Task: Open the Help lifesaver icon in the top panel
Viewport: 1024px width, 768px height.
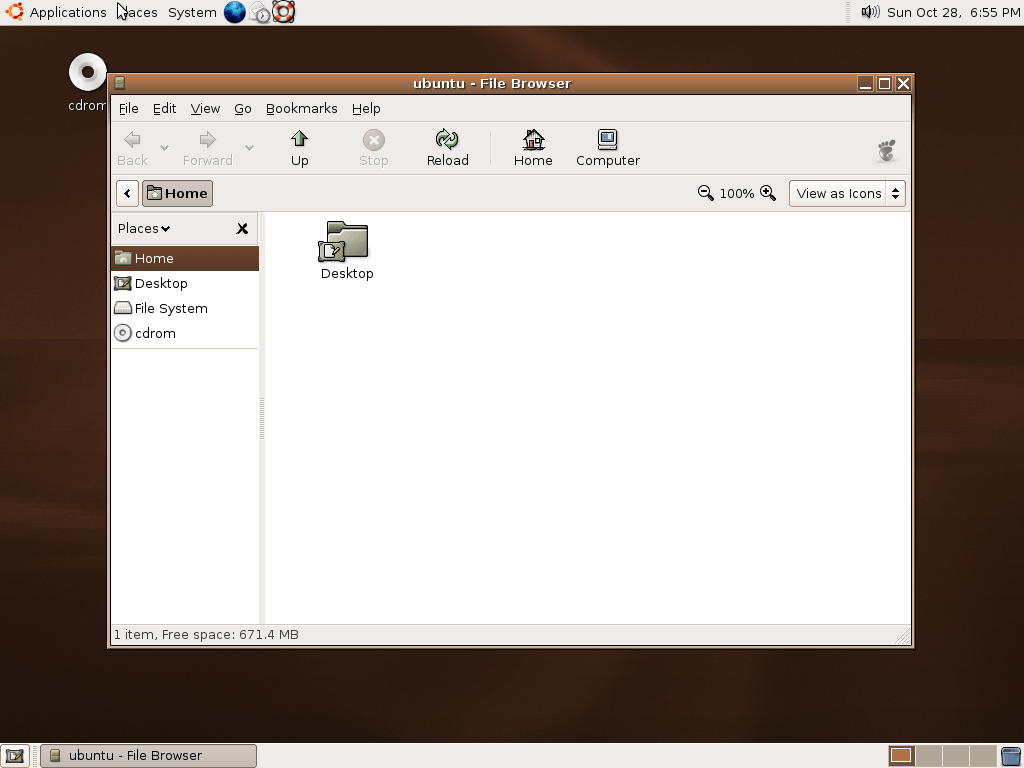Action: (284, 12)
